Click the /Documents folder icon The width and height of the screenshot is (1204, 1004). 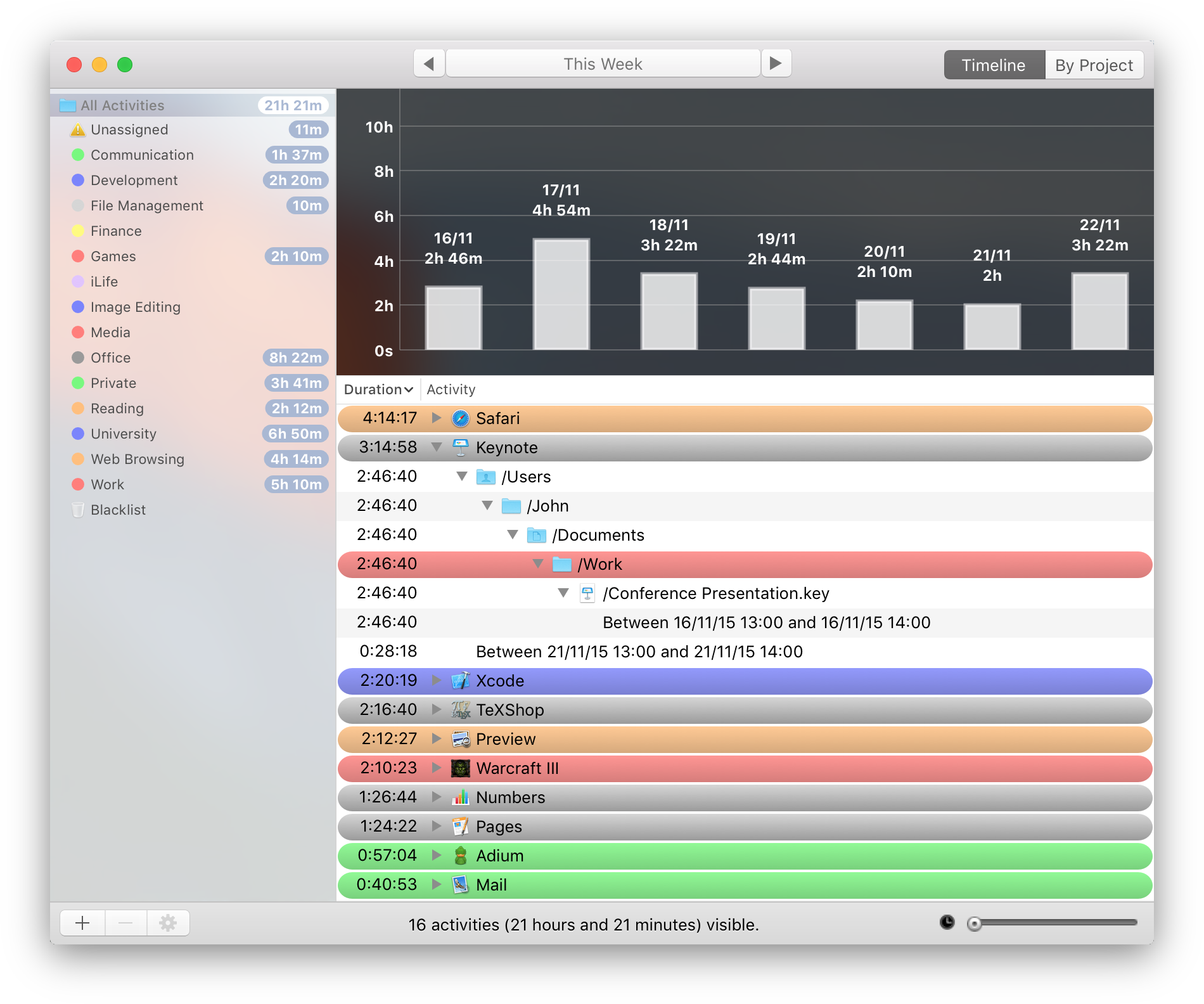click(x=537, y=535)
